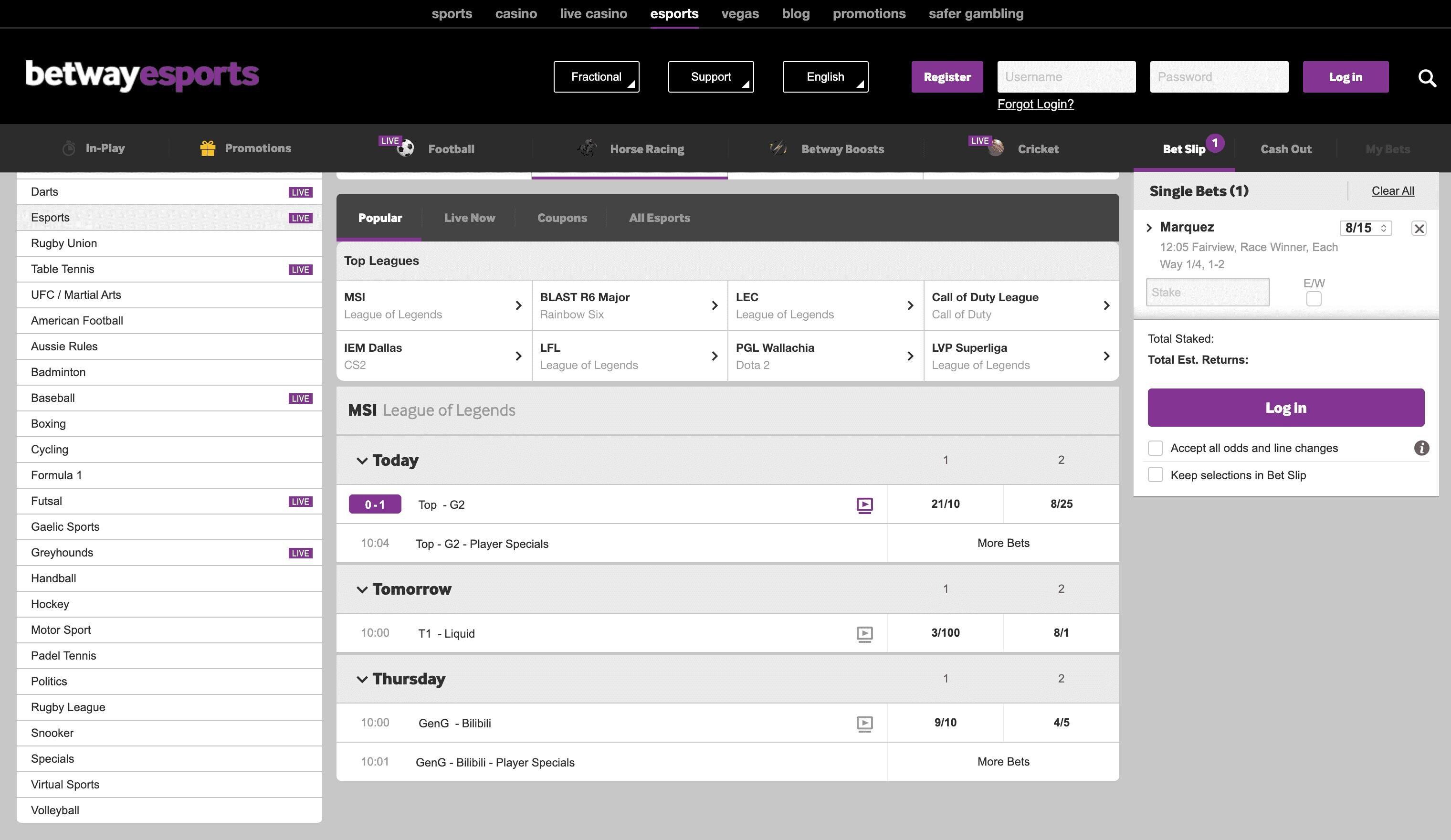The image size is (1451, 840).
Task: Click the Cricket ball icon
Action: point(996,148)
